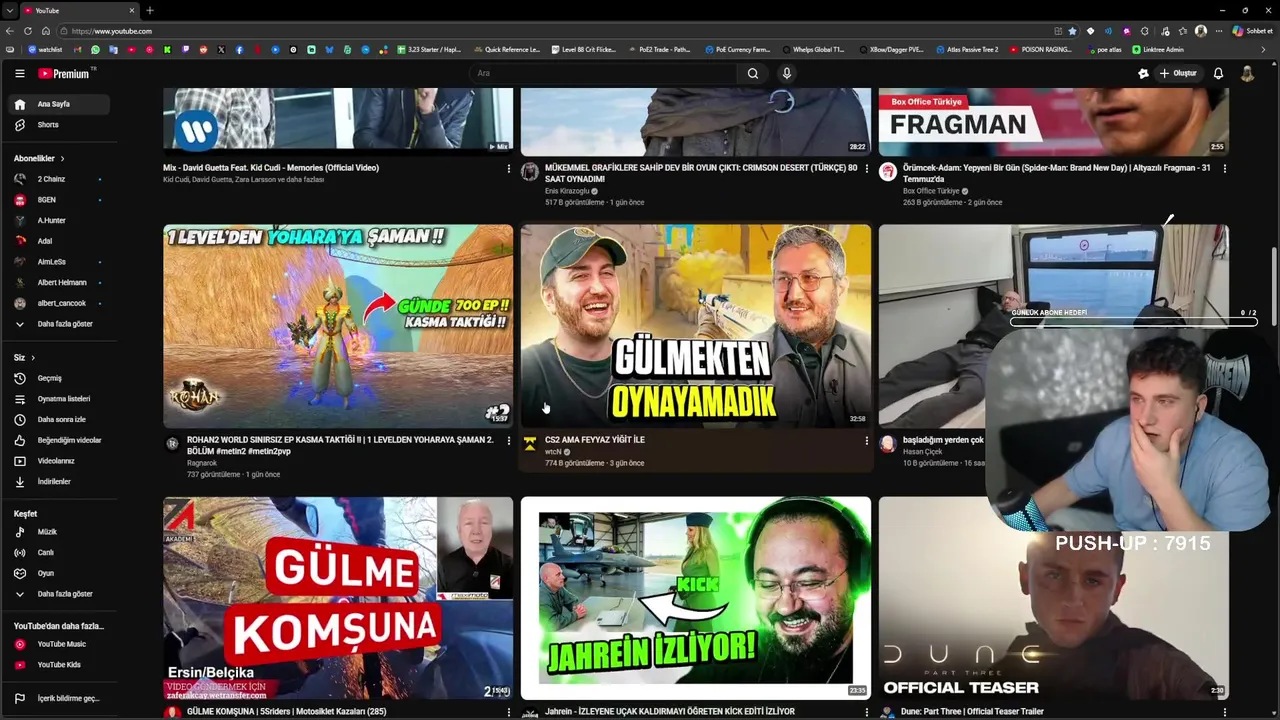1280x720 pixels.
Task: Open Enis Kirazoglu channel name
Action: [x=567, y=191]
